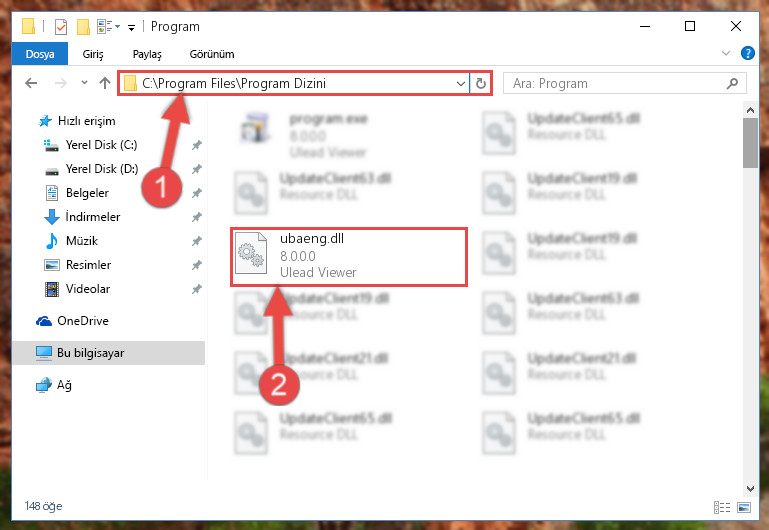This screenshot has height=530, width=769.
Task: Open the recent locations dropdown arrow
Action: click(x=84, y=82)
